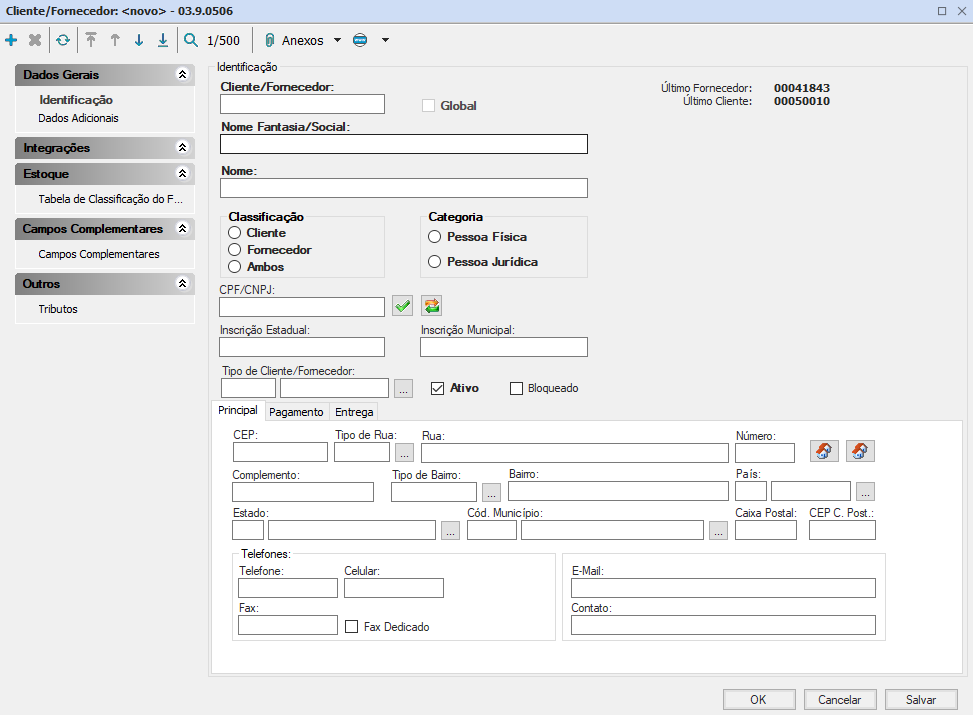Viewport: 973px width, 715px height.
Task: Jump to the last record arrow
Action: click(163, 41)
